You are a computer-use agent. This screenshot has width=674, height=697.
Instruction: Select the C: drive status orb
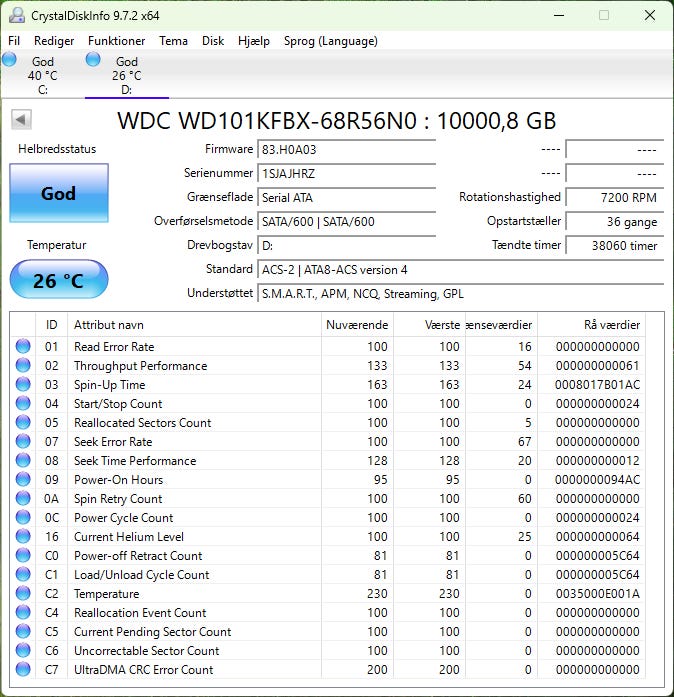10,60
